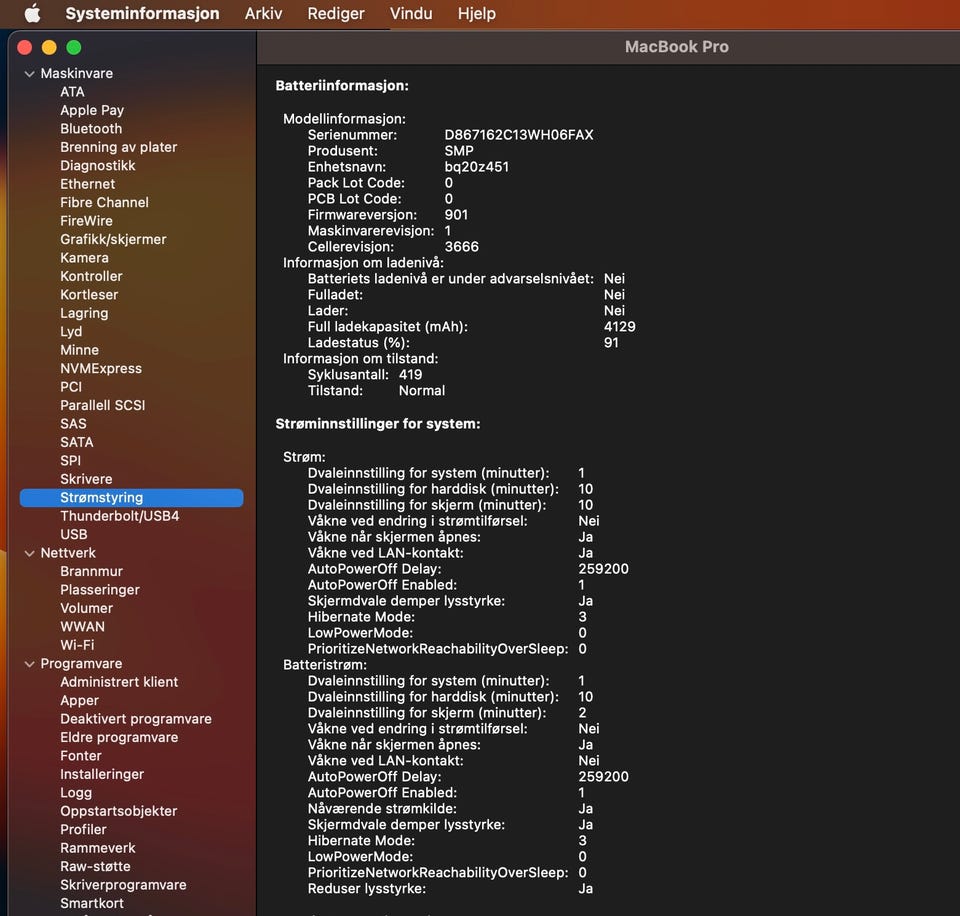This screenshot has height=916, width=960.
Task: Select Oppstartsobjekter in the sidebar
Action: point(118,811)
